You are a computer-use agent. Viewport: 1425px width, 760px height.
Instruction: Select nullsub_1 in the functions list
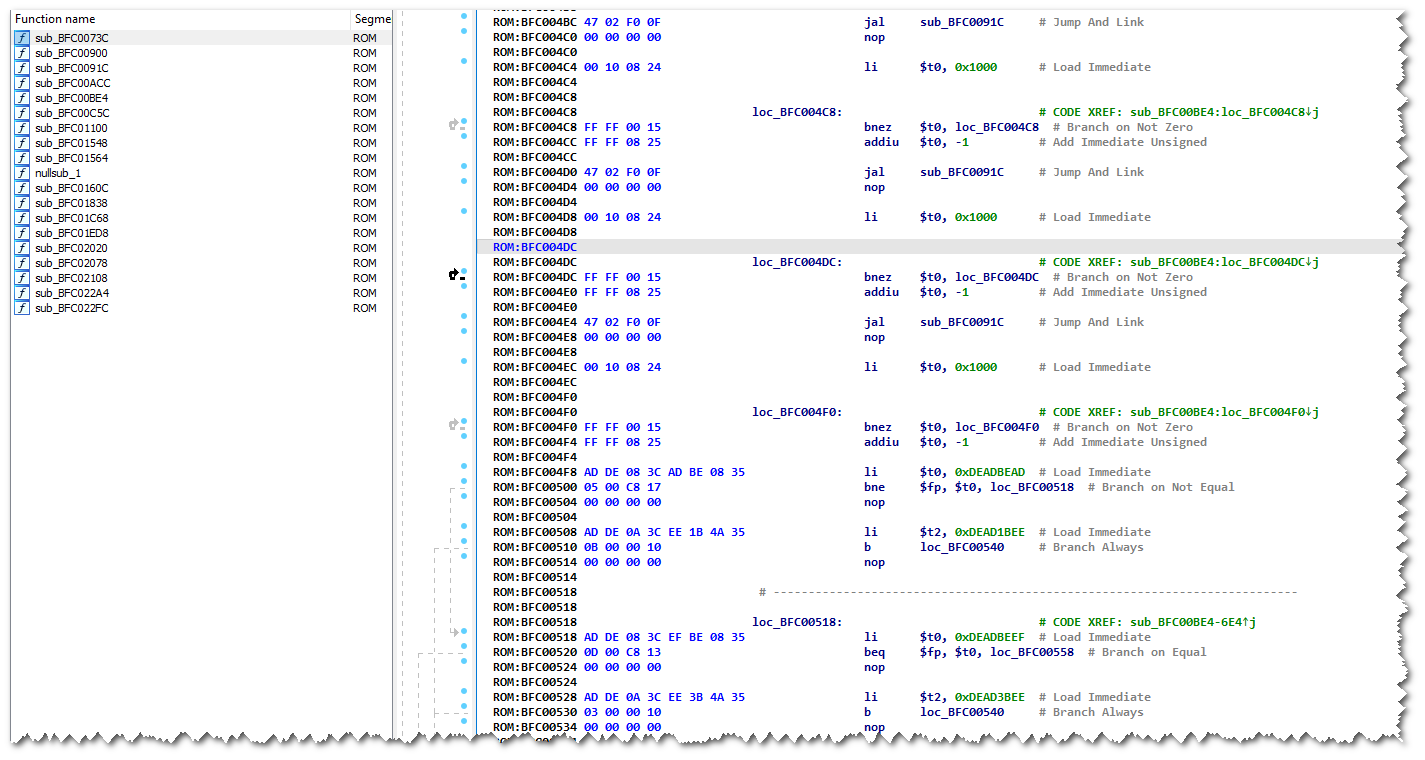58,173
